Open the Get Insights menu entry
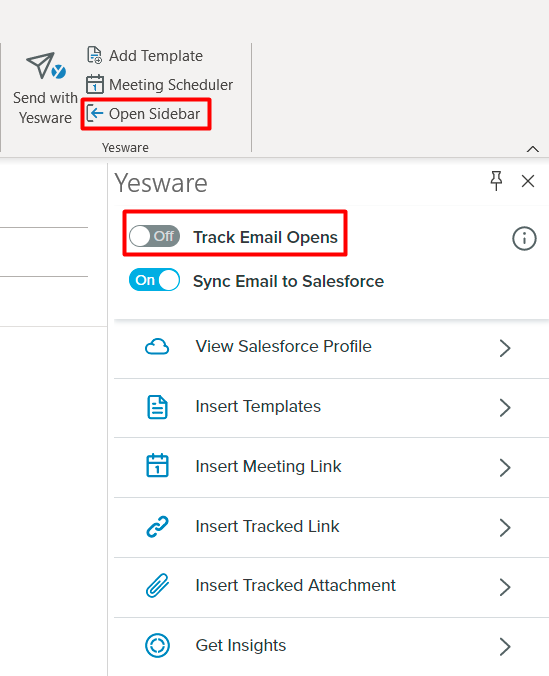Viewport: 549px width, 676px height. point(331,646)
